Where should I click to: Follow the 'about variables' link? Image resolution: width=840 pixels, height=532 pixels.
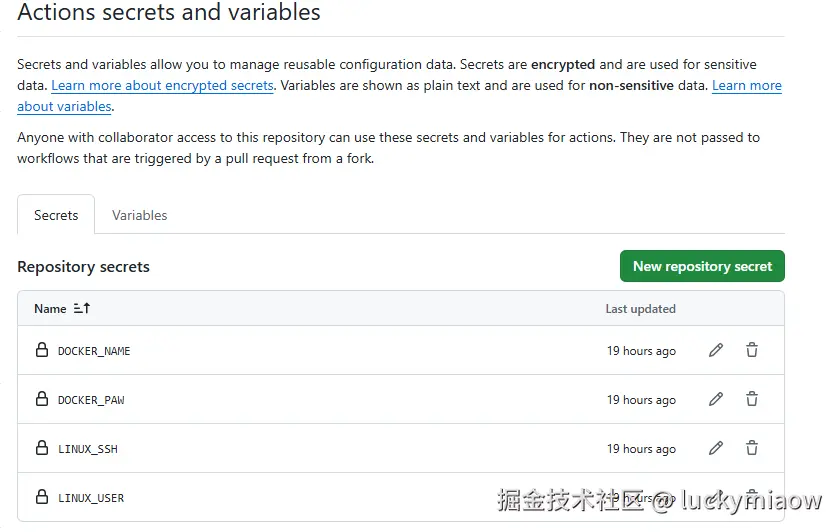tap(64, 107)
